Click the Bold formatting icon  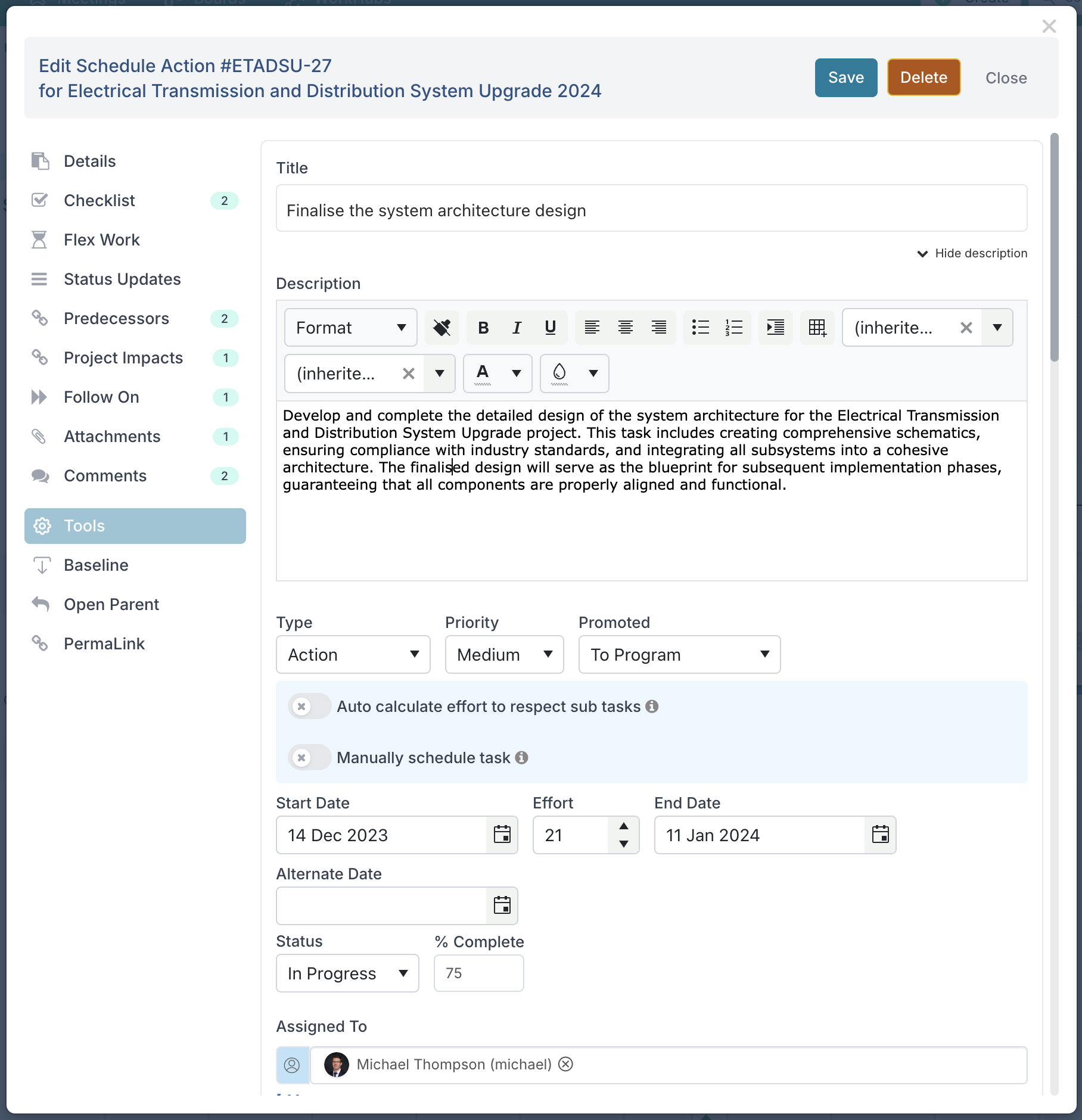(x=483, y=328)
